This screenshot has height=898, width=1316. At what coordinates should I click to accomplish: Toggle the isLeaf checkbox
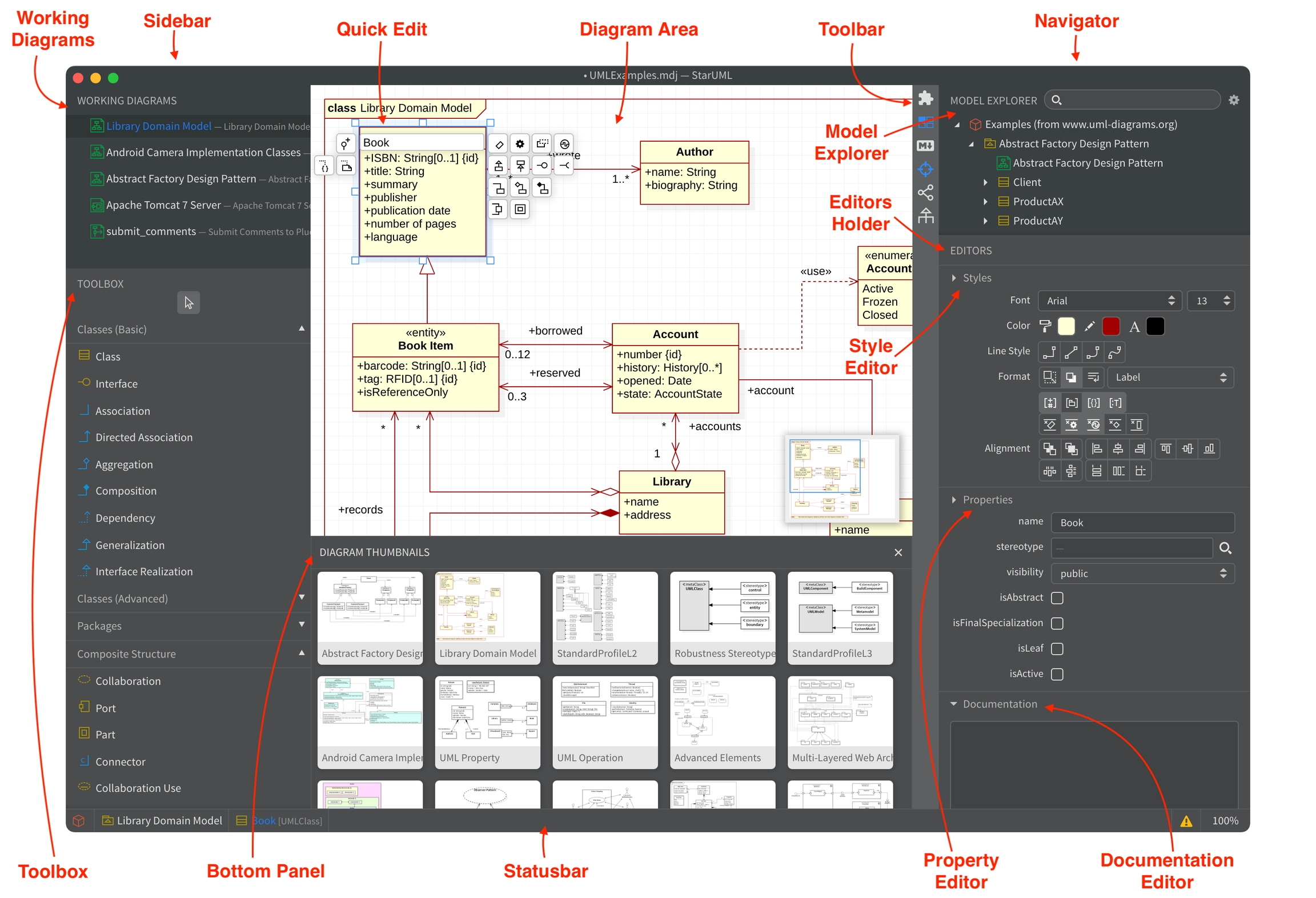1057,648
